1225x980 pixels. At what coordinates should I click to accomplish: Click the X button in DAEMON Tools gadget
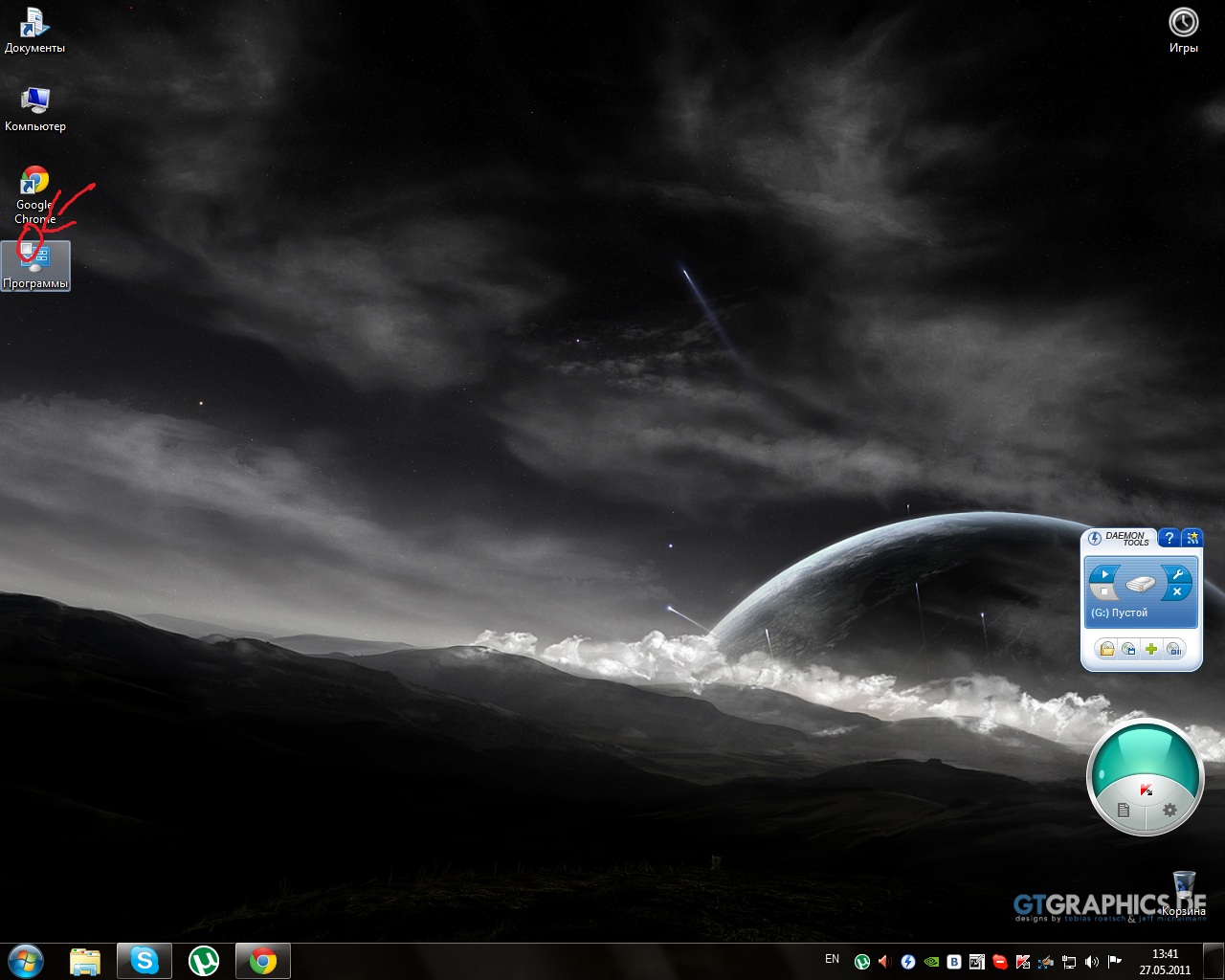coord(1176,592)
